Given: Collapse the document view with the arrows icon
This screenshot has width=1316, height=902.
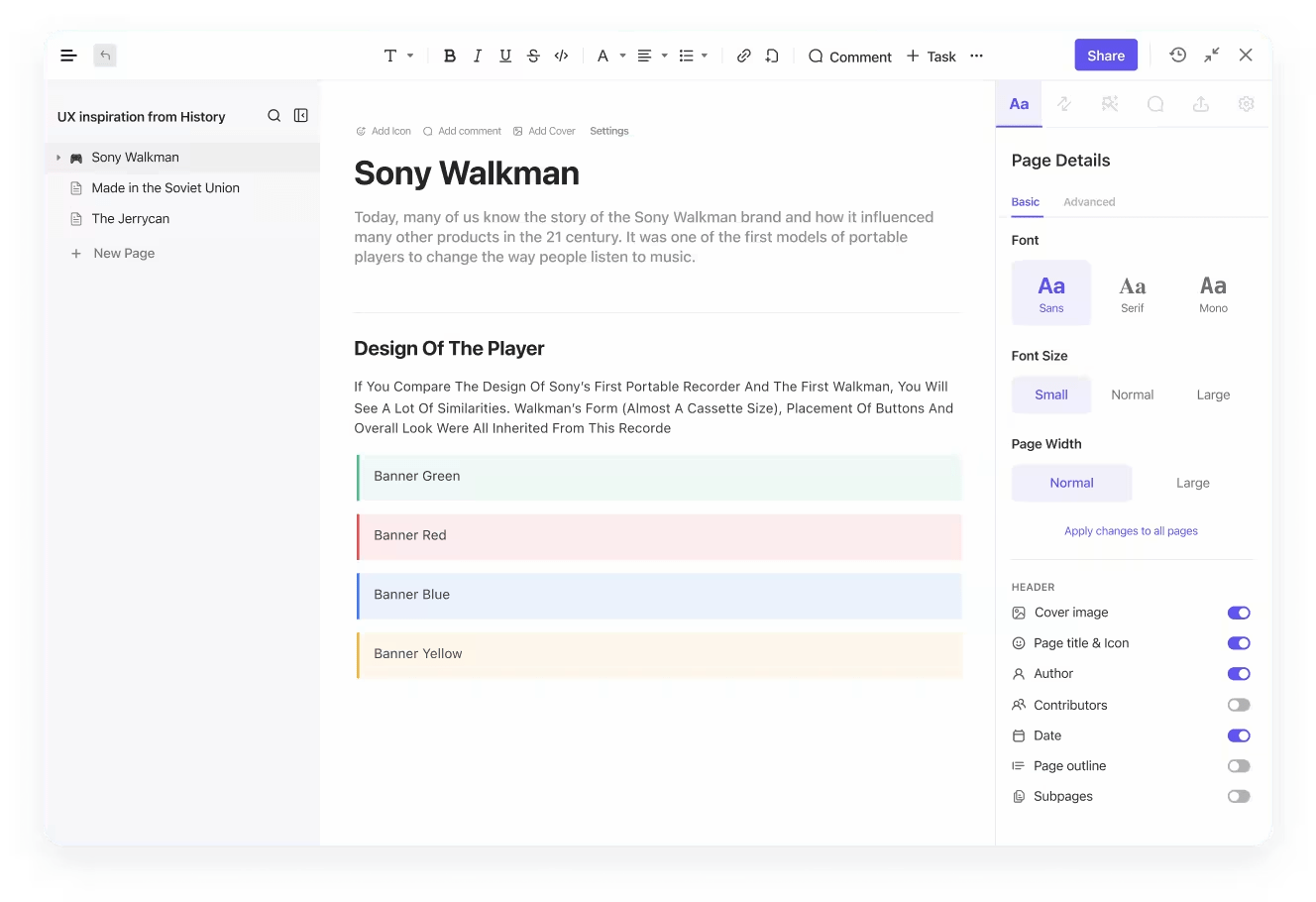Looking at the screenshot, I should (x=1212, y=56).
